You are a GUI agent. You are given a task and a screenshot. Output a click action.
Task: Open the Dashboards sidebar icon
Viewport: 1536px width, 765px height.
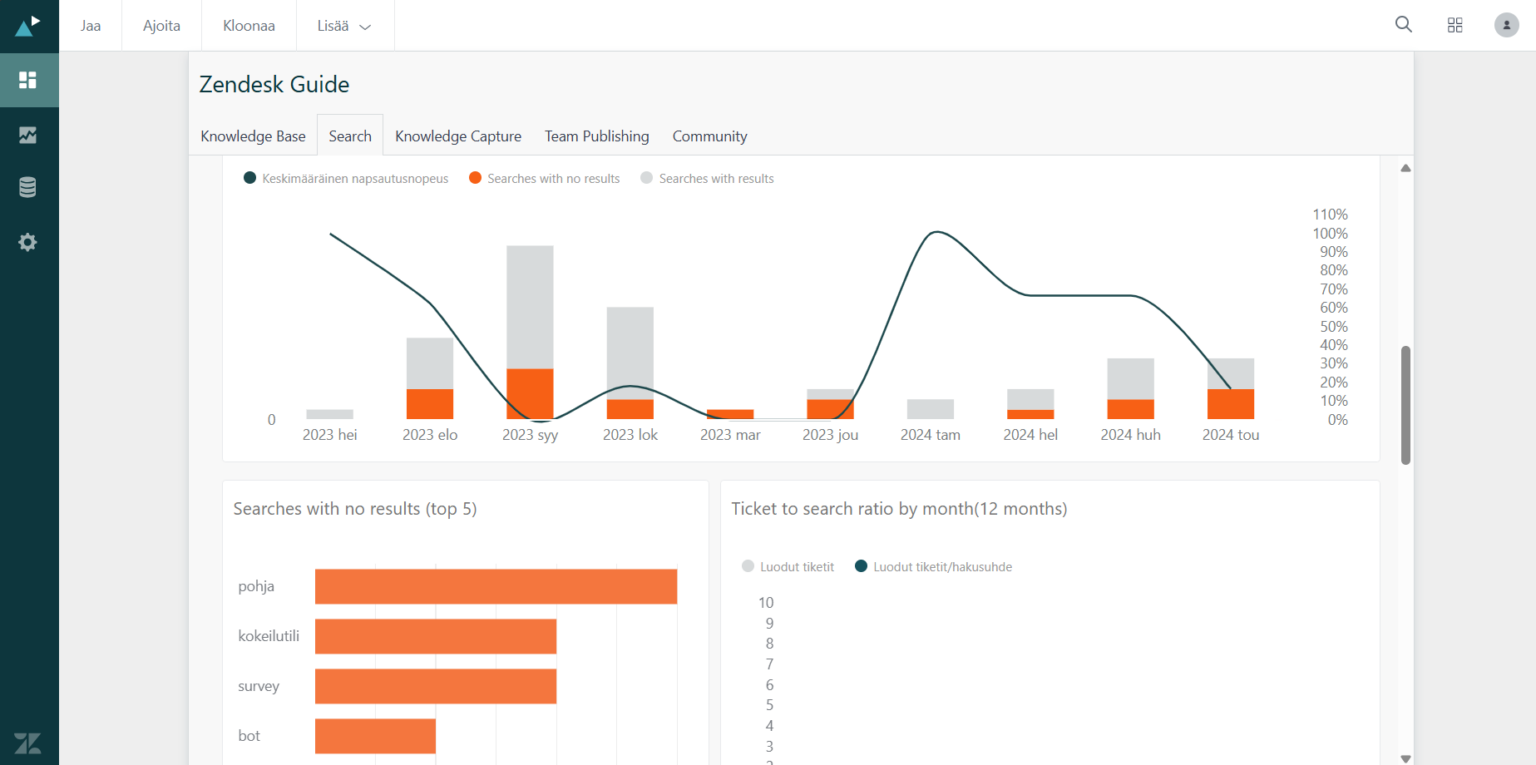[28, 80]
